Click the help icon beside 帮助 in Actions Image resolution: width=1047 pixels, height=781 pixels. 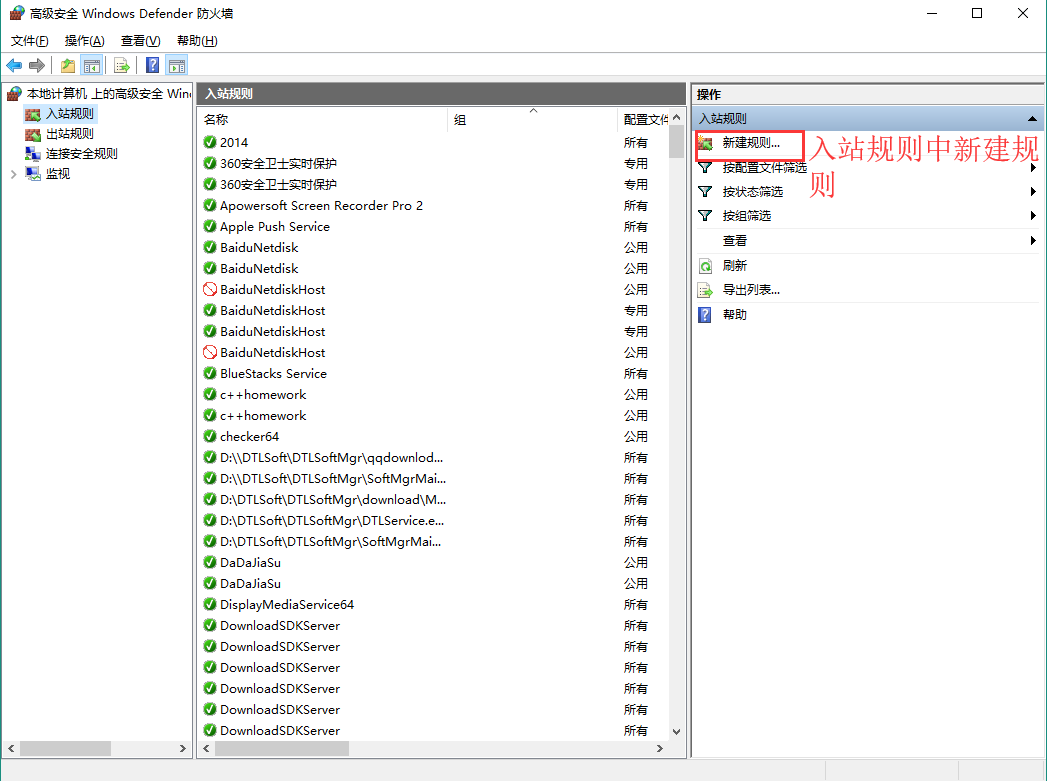pos(705,314)
